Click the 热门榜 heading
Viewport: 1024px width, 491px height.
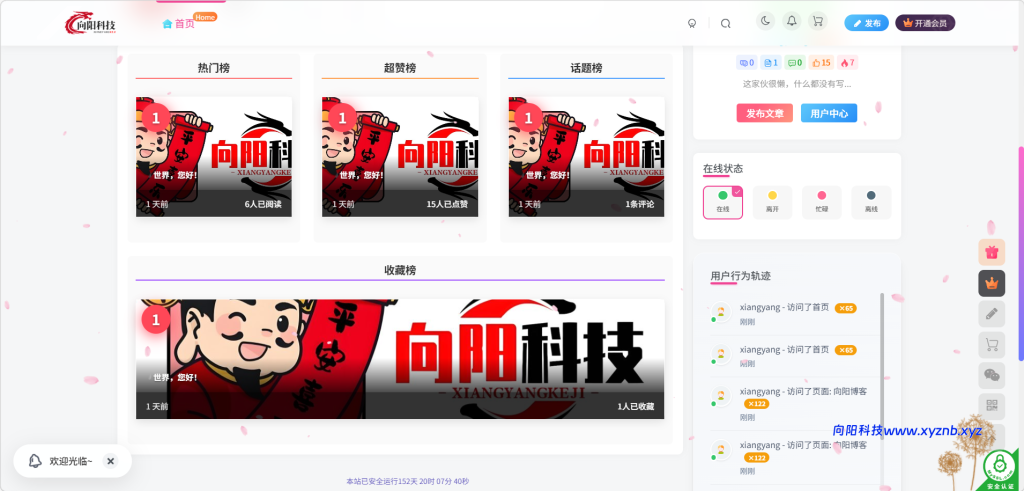214,68
